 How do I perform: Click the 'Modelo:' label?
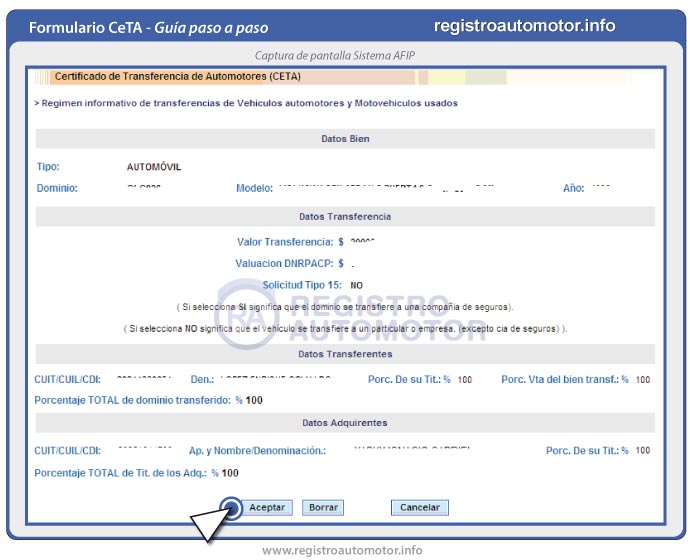pyautogui.click(x=254, y=188)
